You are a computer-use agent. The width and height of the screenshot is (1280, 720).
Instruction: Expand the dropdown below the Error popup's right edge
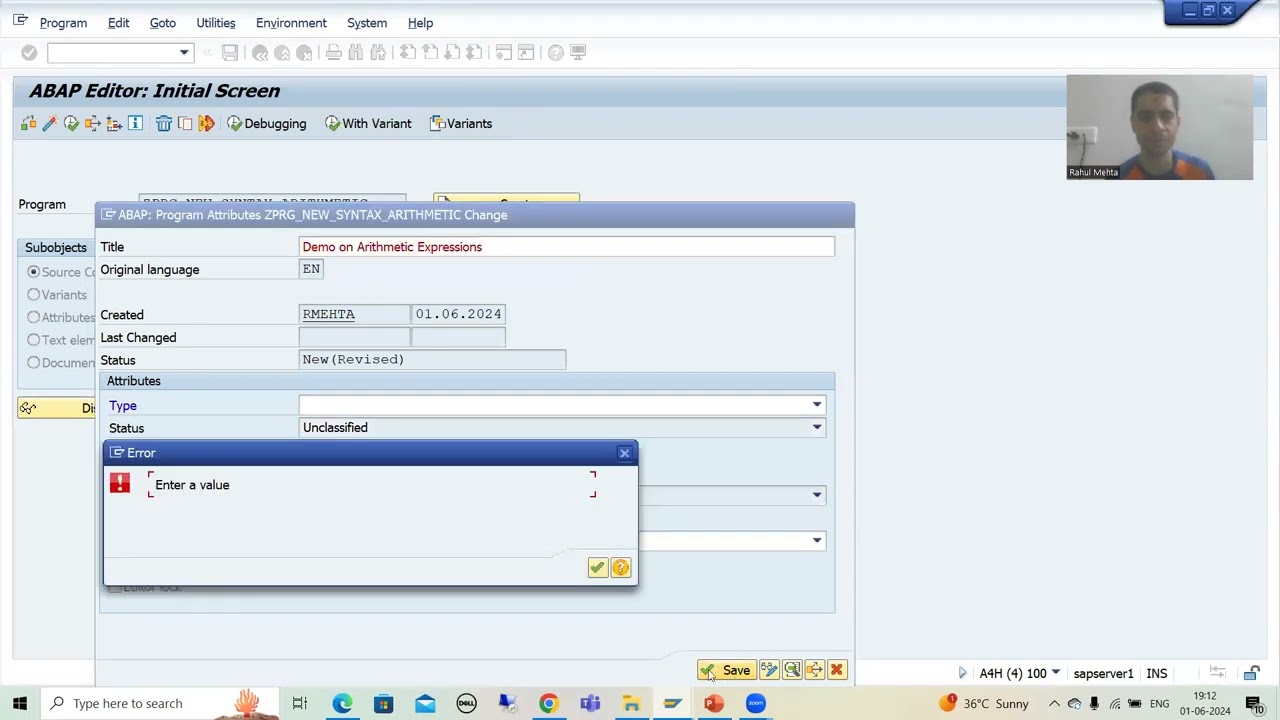tap(817, 495)
